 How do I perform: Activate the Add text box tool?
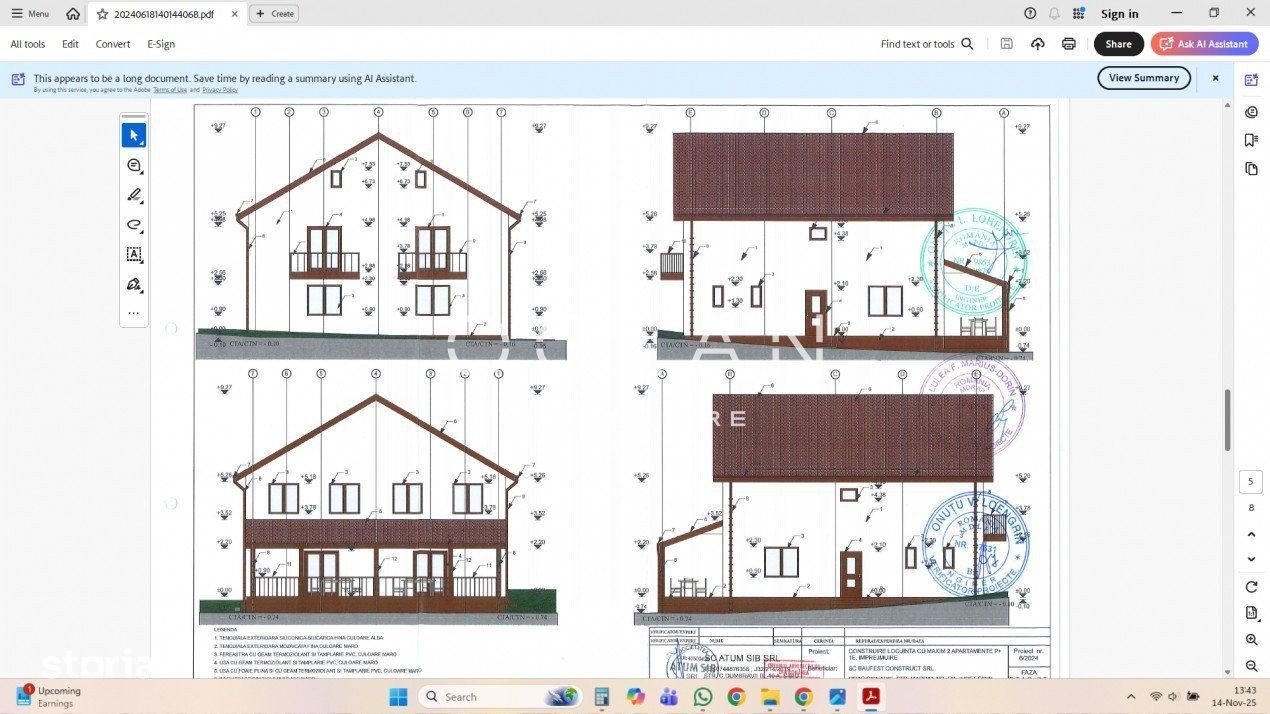point(134,255)
